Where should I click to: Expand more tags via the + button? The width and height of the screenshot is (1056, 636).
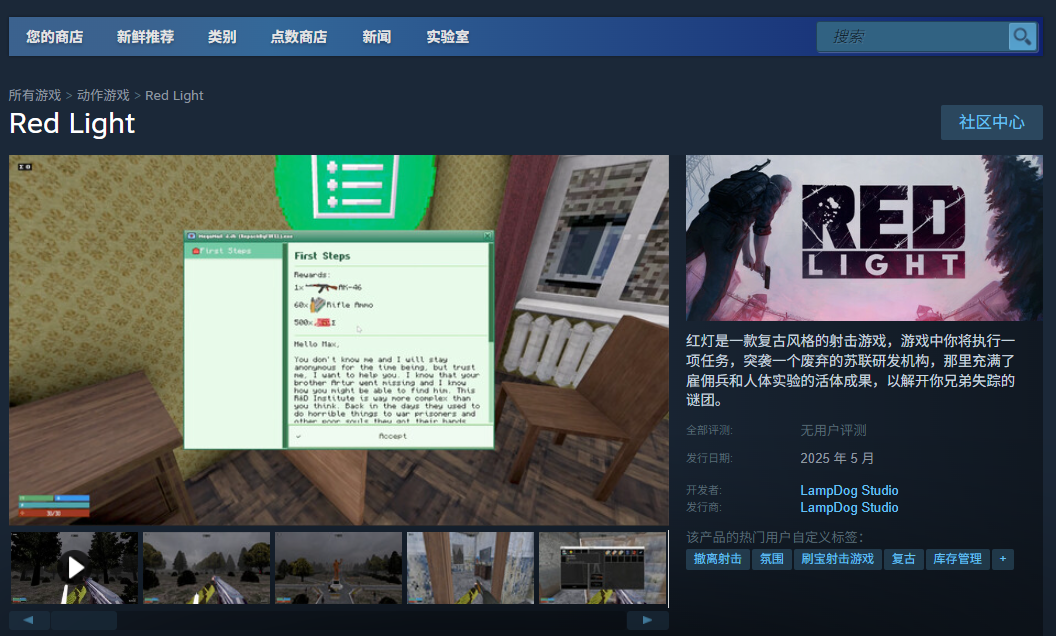[x=1002, y=559]
